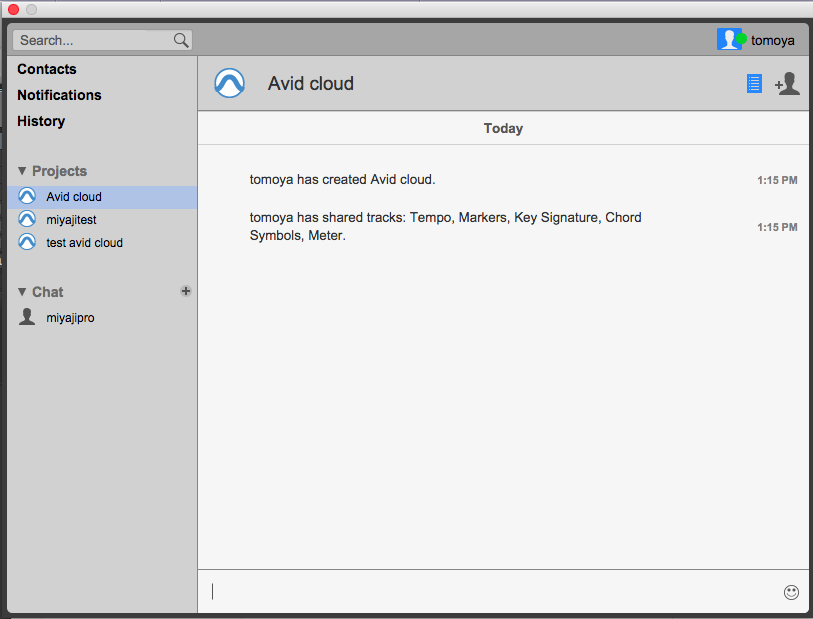Click the 1:15 PM timestamp of created message
Screen dimensions: 813x619
point(777,180)
